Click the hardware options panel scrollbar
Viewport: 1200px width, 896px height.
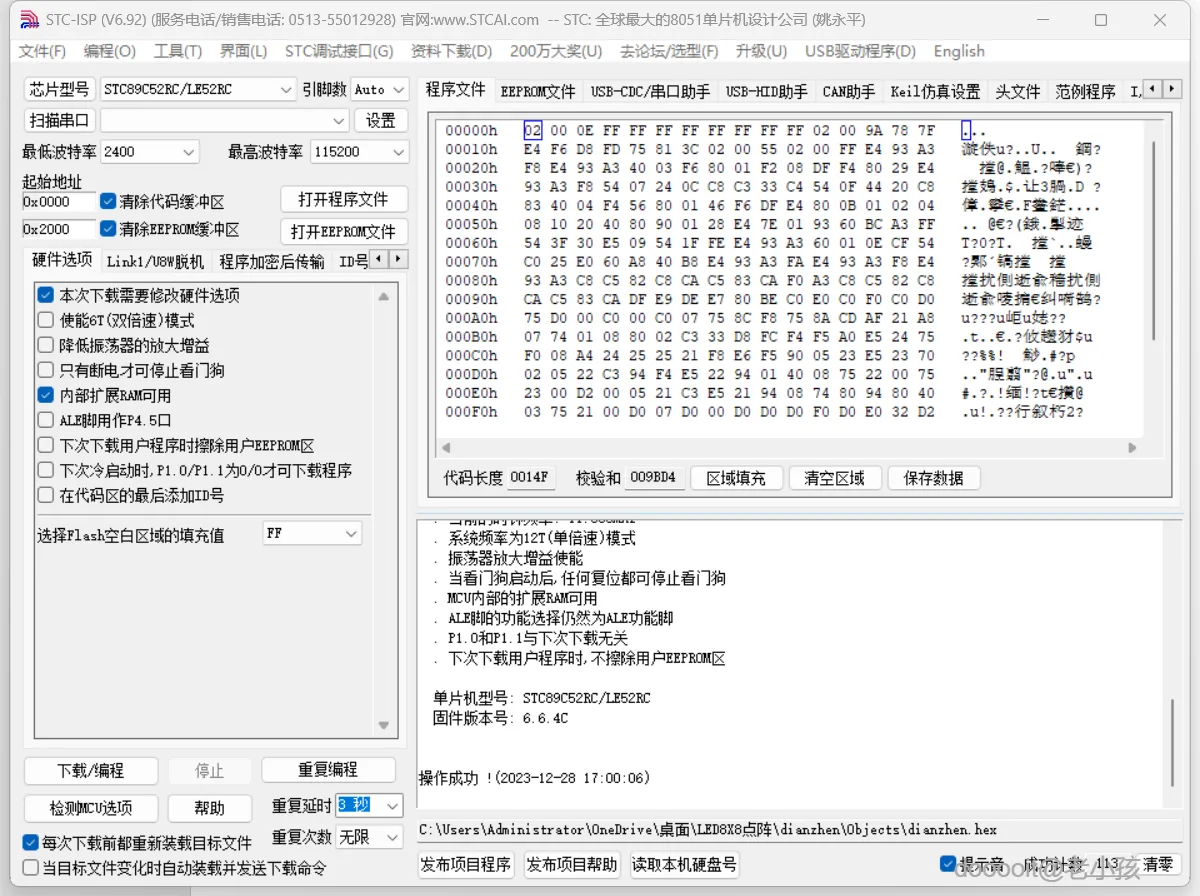point(383,500)
